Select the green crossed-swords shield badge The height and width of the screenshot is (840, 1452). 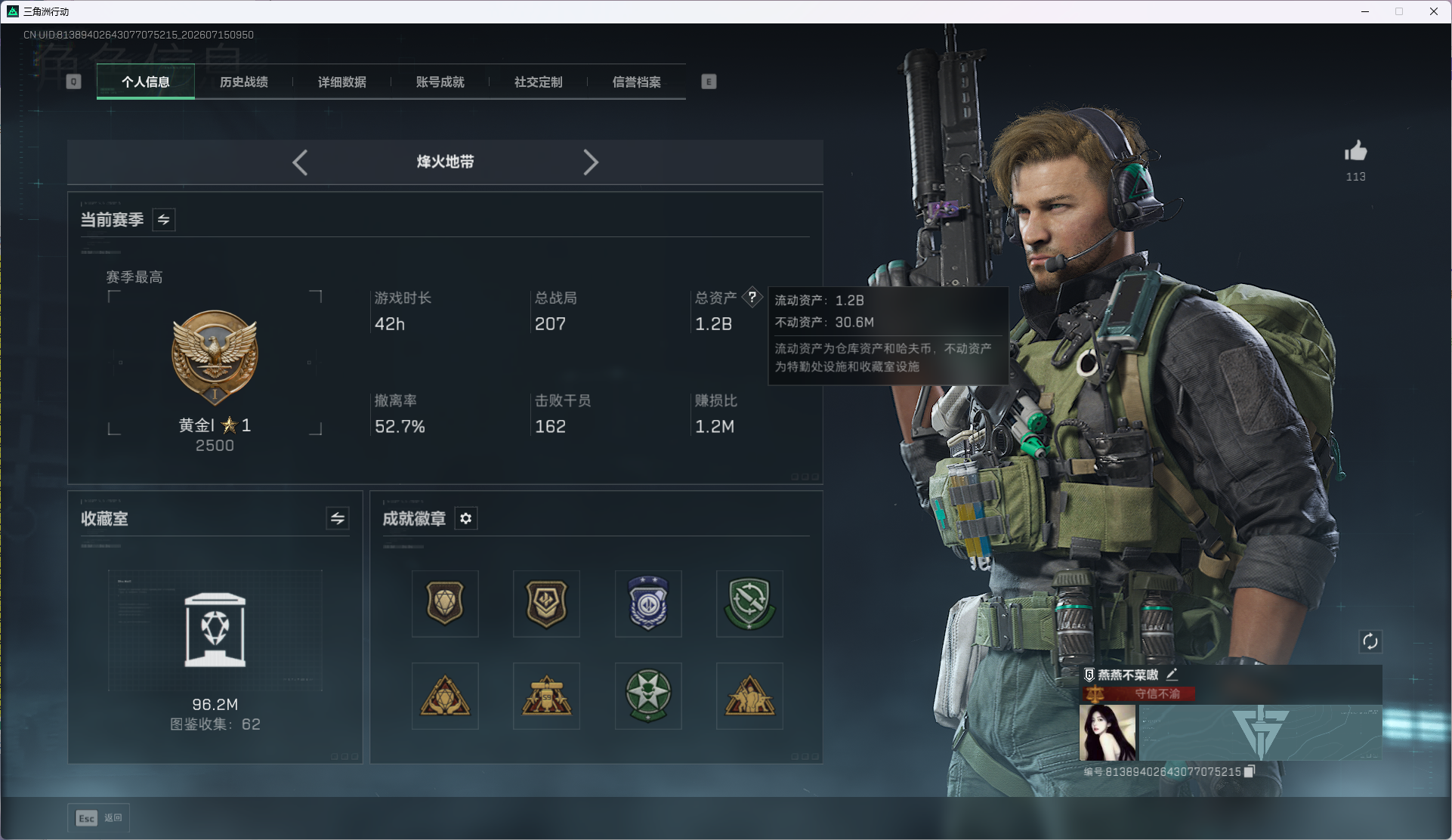point(749,604)
